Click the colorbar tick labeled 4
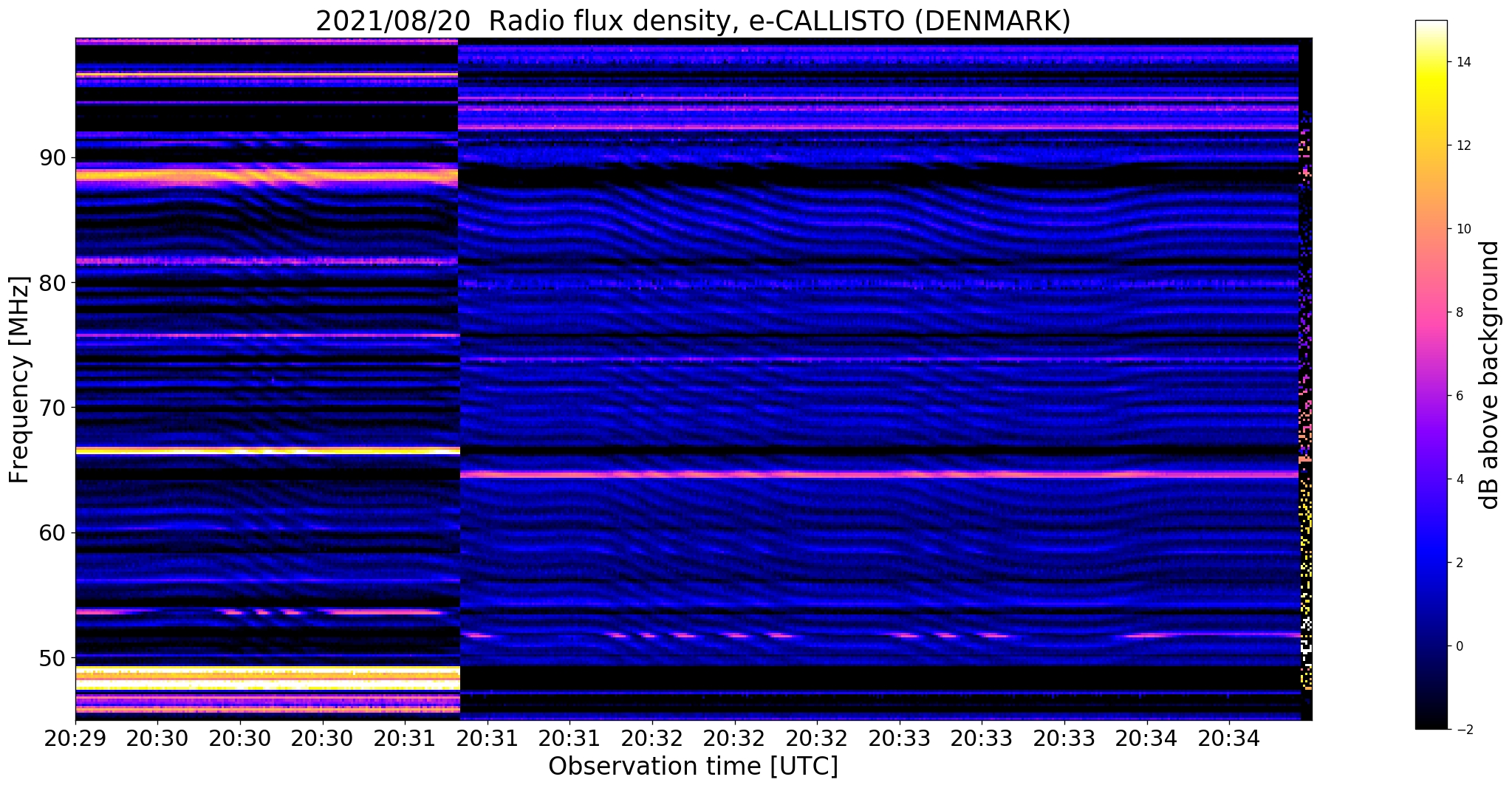The width and height of the screenshot is (1512, 788). (x=1460, y=479)
